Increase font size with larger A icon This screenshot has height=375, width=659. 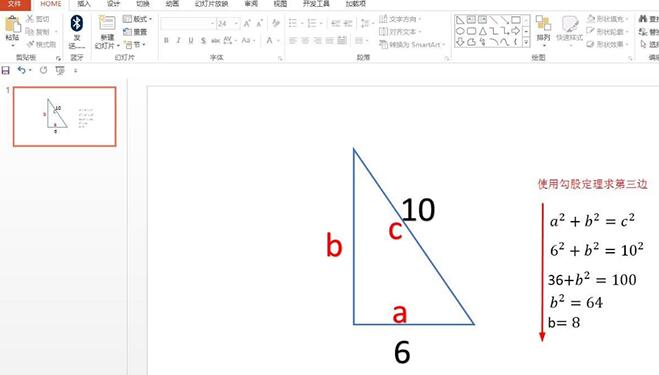point(247,24)
